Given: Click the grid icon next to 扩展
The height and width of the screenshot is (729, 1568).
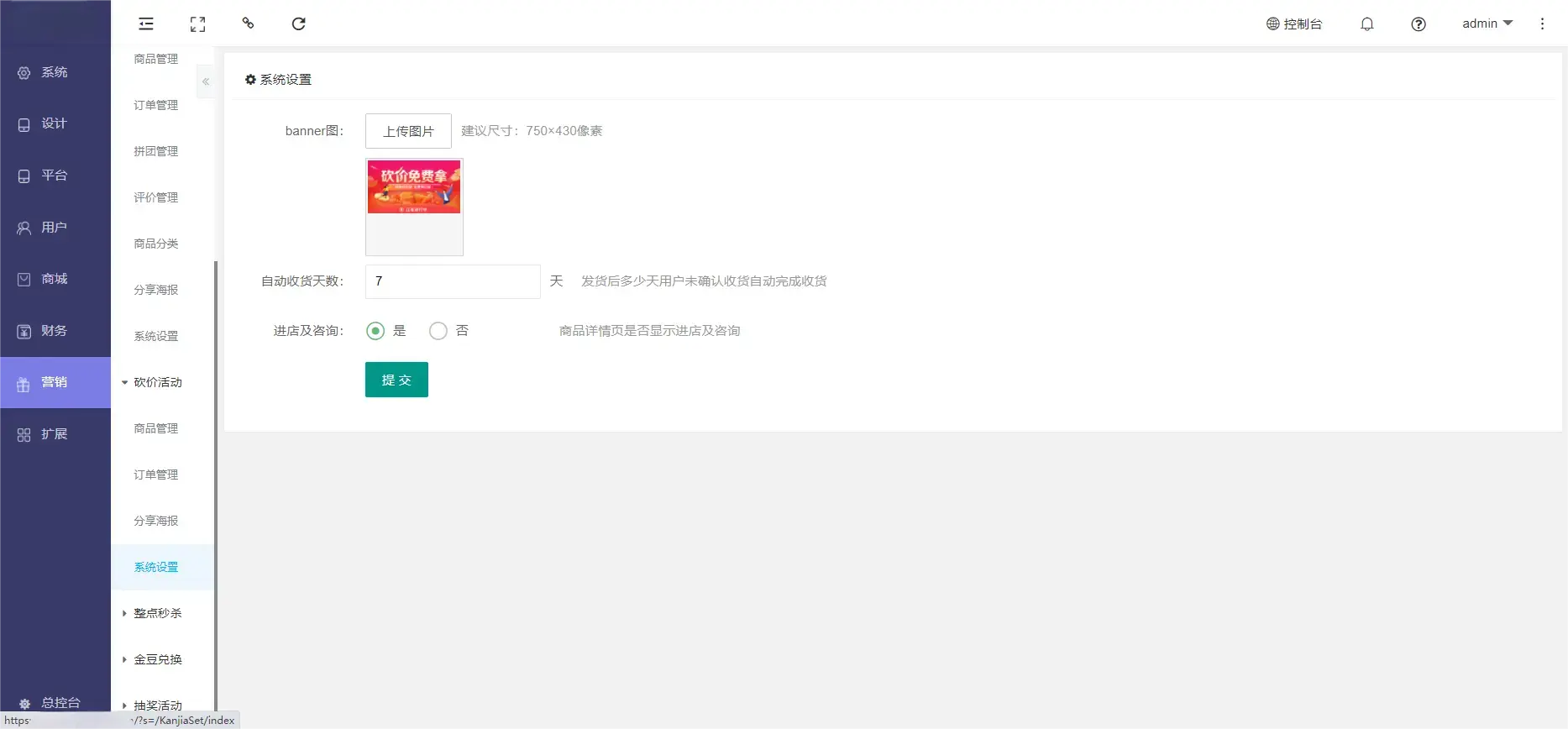Looking at the screenshot, I should [x=24, y=435].
